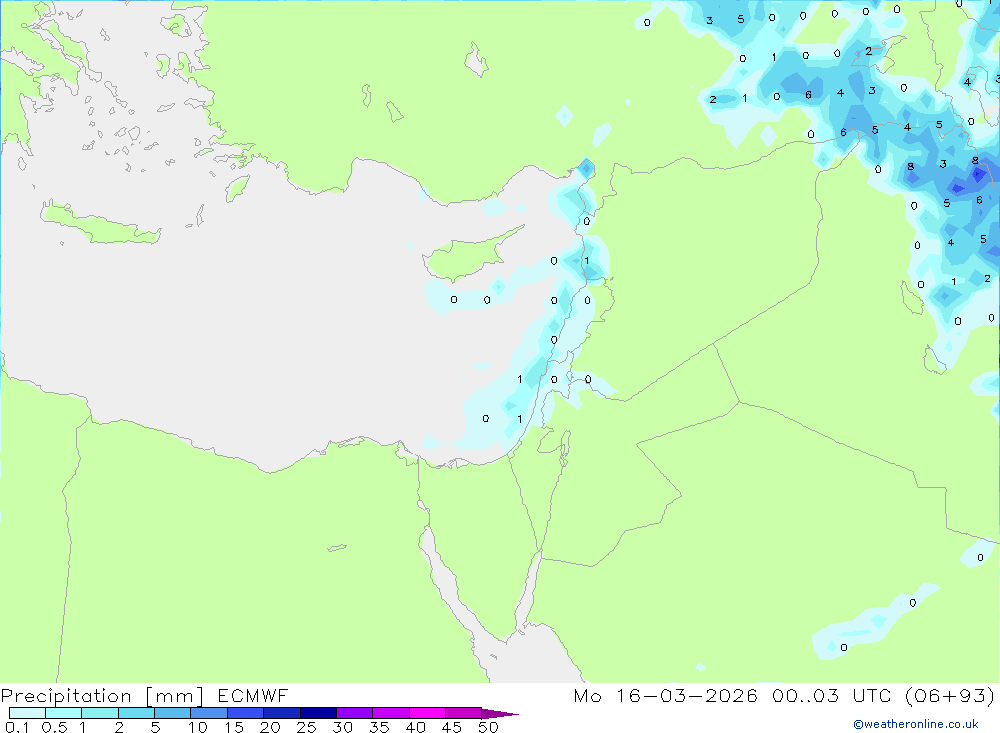Click the 2–5 mm legend swatch
The width and height of the screenshot is (1000, 733).
136,713
